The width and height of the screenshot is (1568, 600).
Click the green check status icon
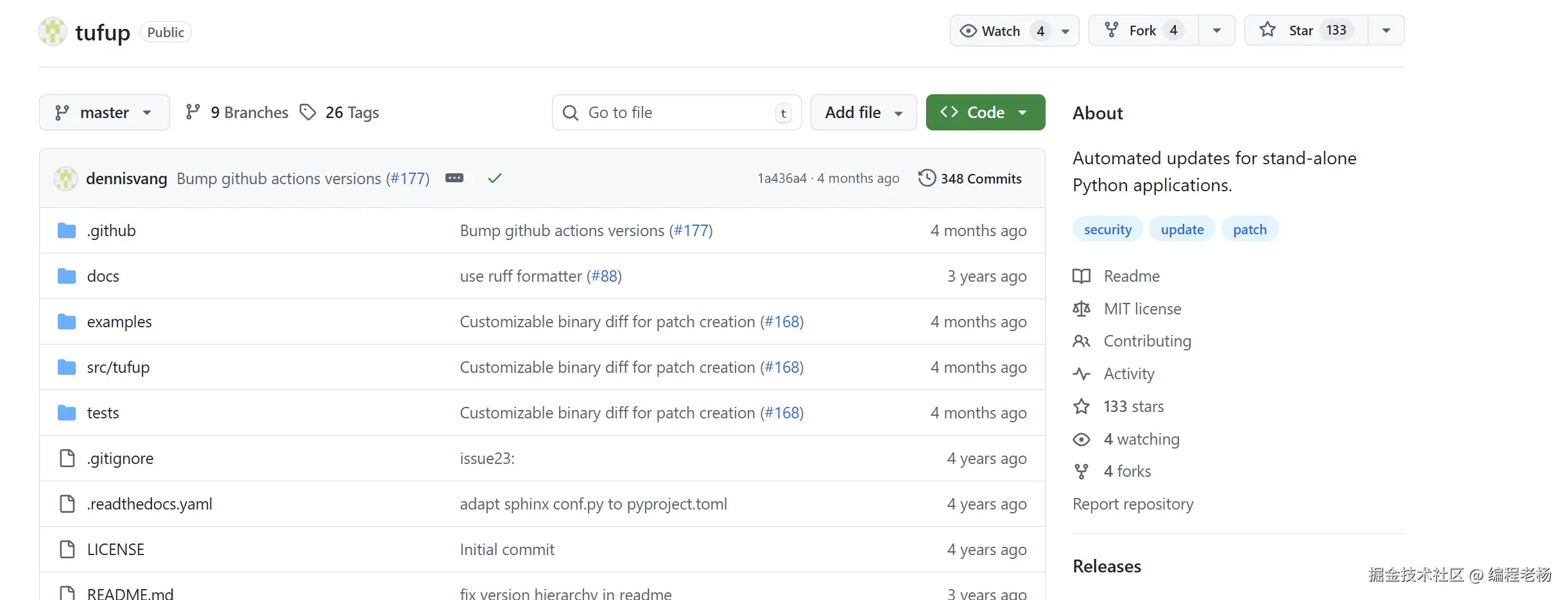(494, 178)
